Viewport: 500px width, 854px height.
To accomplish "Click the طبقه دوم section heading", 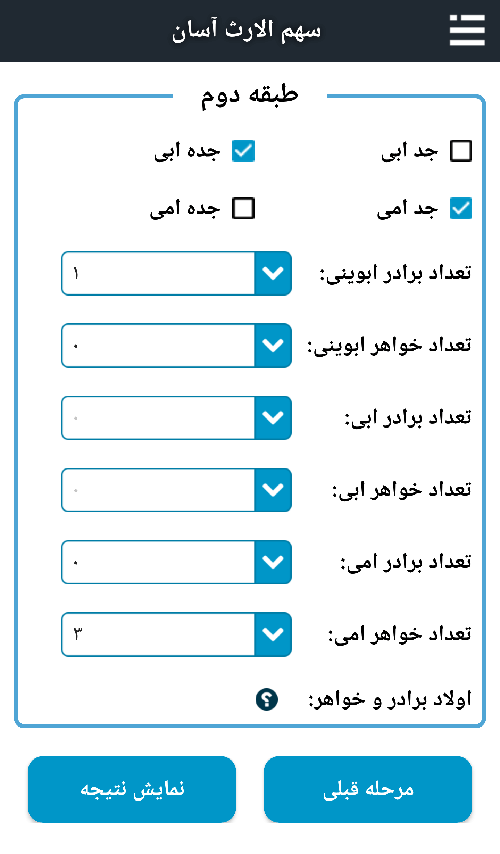I will [x=250, y=95].
